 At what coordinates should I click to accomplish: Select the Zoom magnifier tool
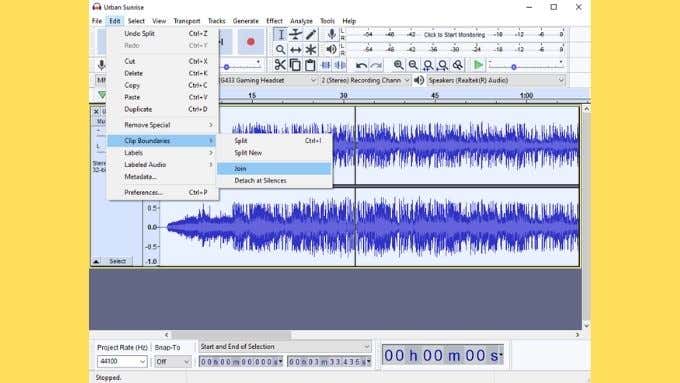(281, 50)
